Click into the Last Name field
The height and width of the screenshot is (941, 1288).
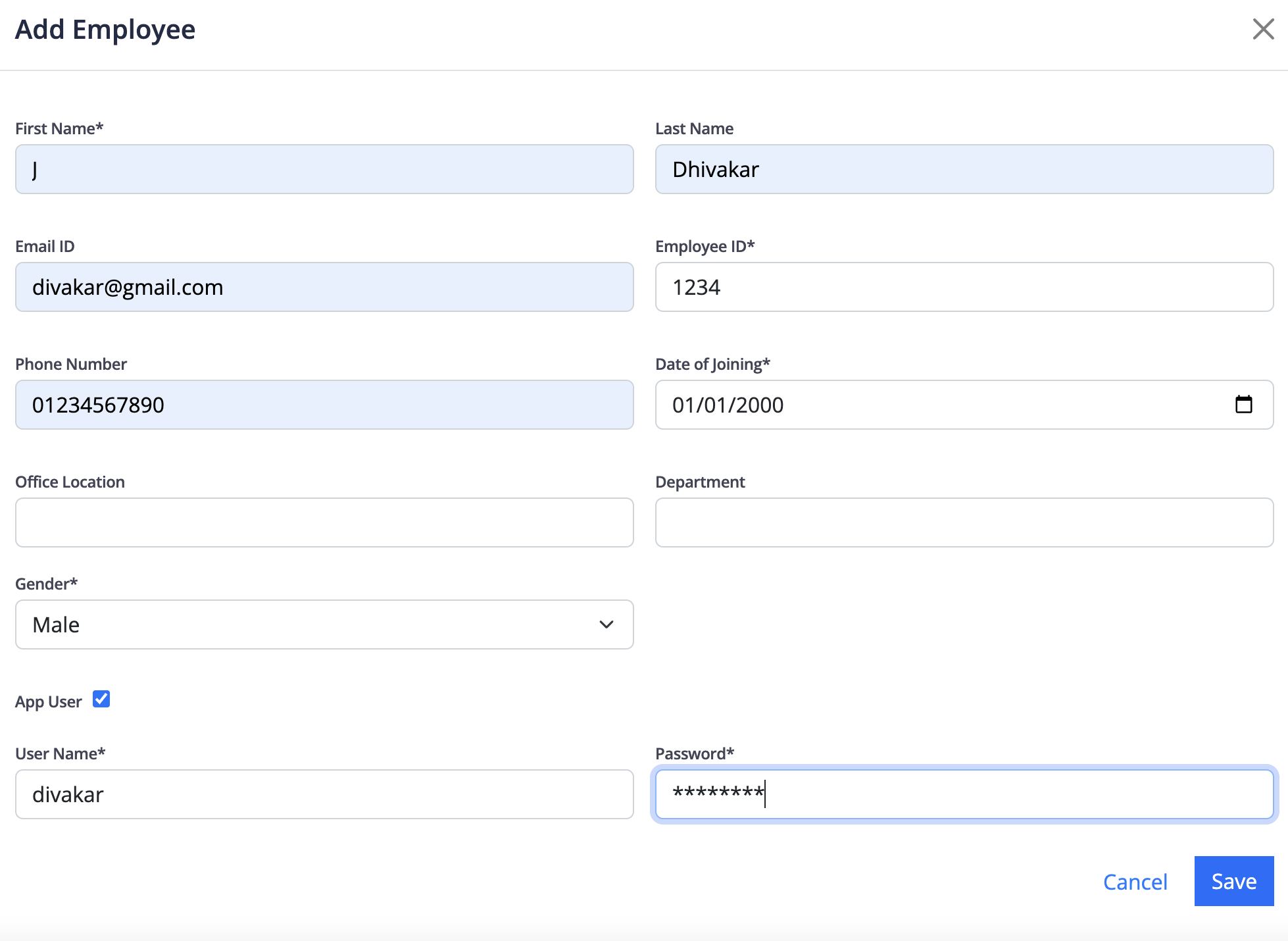pyautogui.click(x=964, y=169)
